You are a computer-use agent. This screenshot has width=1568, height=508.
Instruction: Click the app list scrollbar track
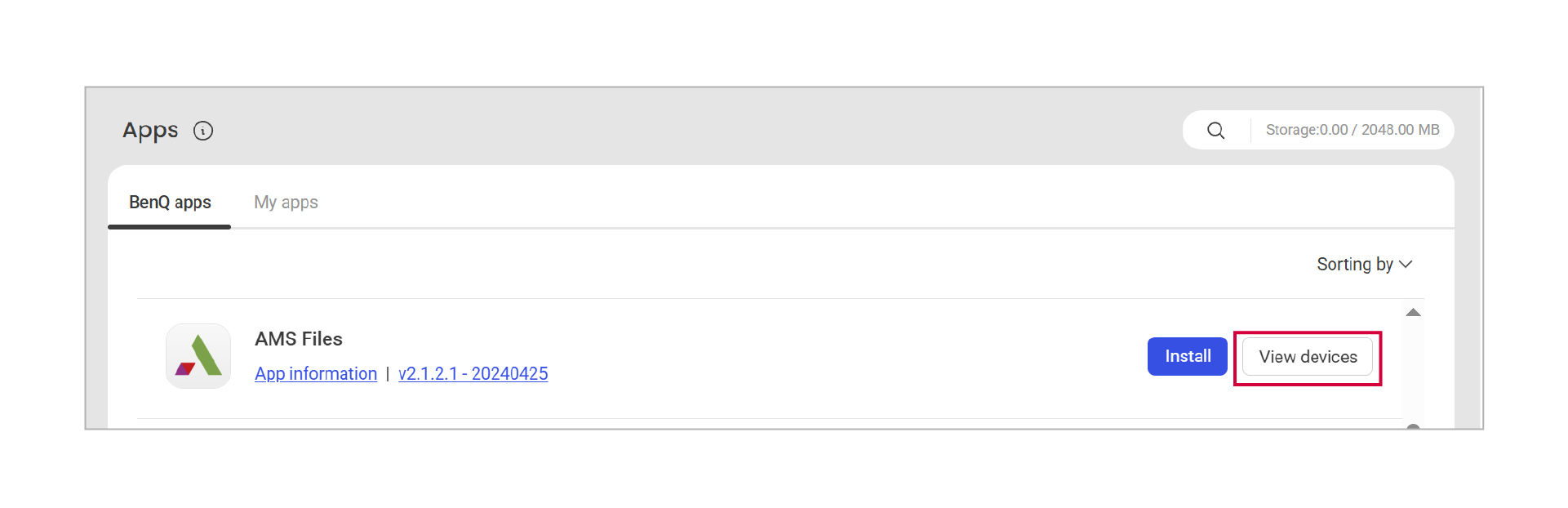(1414, 368)
